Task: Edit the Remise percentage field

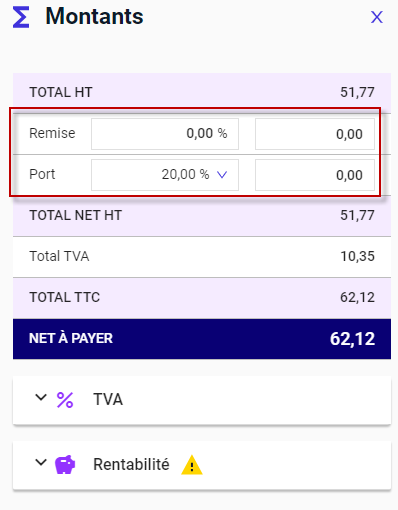Action: tap(165, 134)
